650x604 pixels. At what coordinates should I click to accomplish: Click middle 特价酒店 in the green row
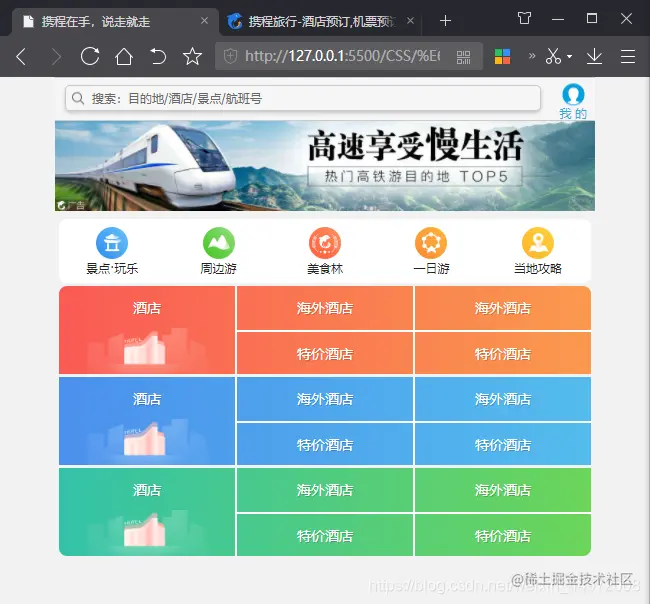pos(325,536)
